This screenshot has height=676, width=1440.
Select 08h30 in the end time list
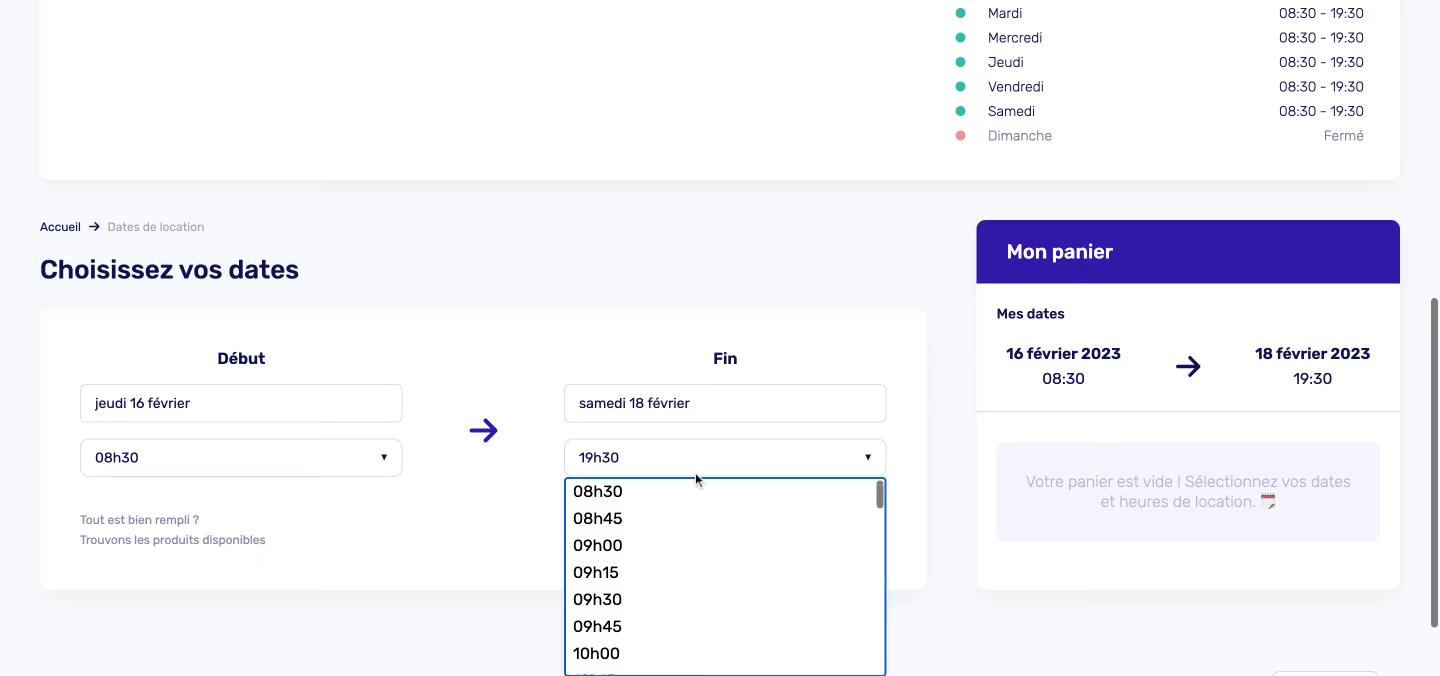pyautogui.click(x=719, y=492)
